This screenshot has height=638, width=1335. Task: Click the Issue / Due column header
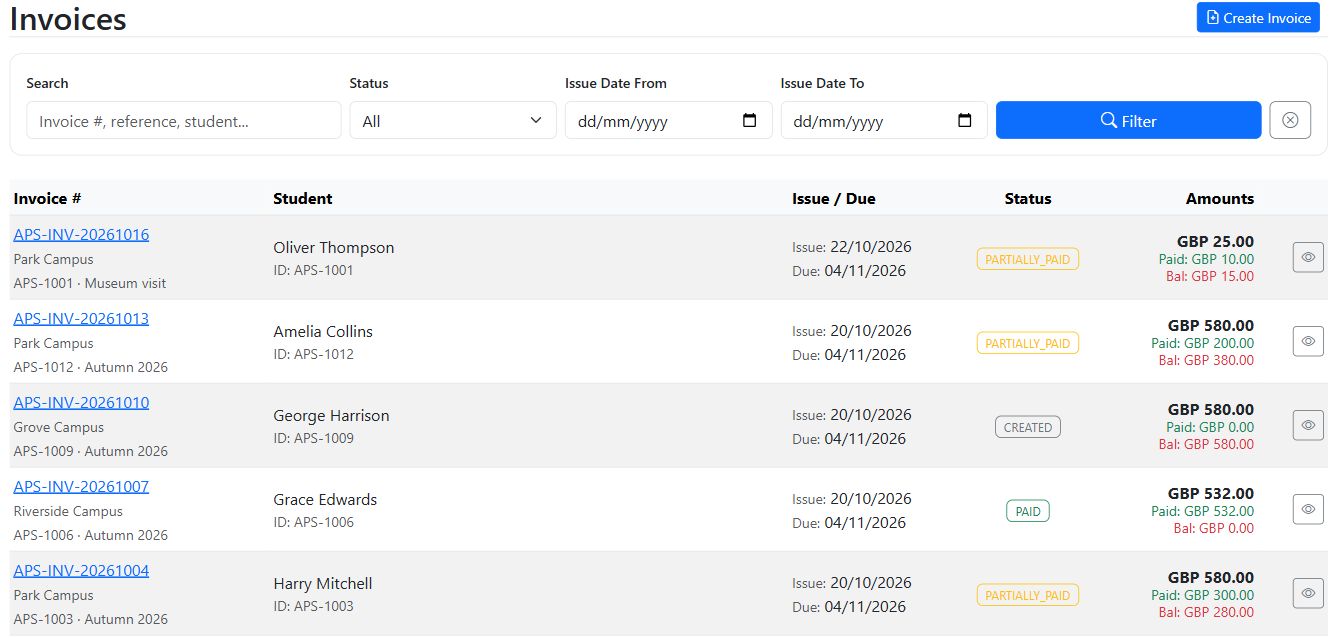pos(834,198)
